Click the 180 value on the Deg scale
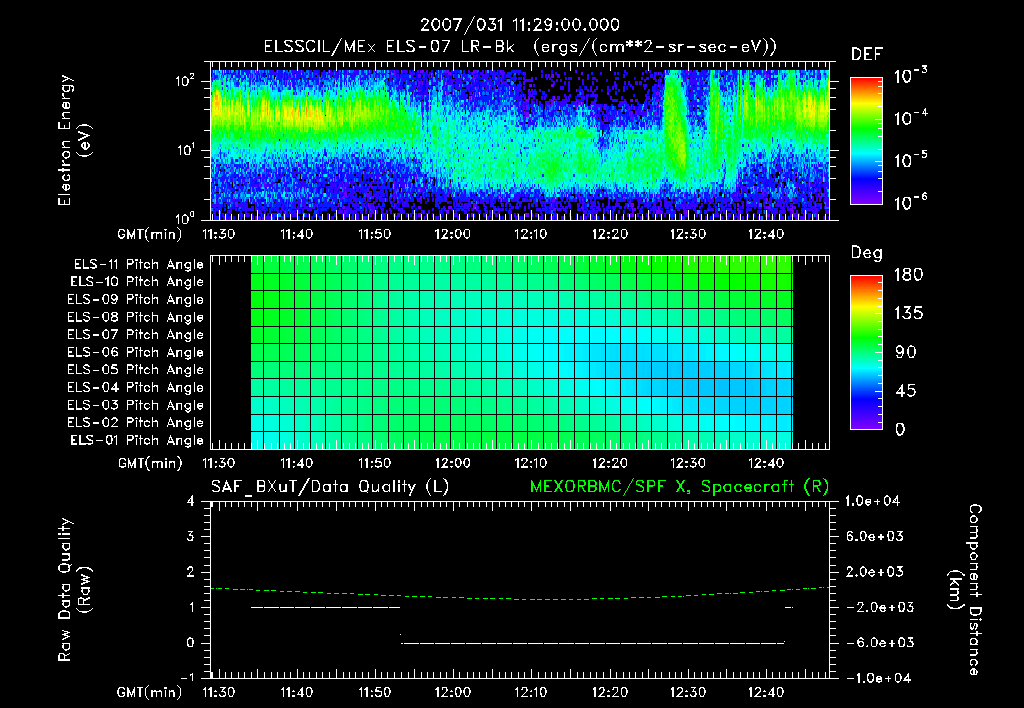This screenshot has height=708, width=1024. [908, 275]
